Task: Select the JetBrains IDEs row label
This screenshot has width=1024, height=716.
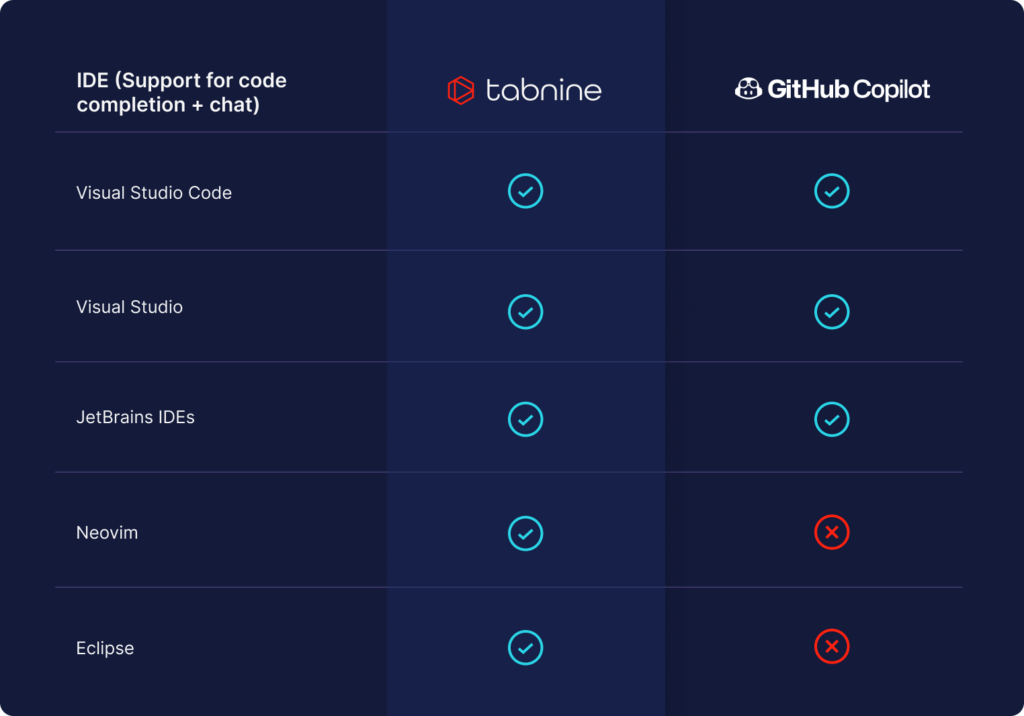Action: pyautogui.click(x=135, y=417)
